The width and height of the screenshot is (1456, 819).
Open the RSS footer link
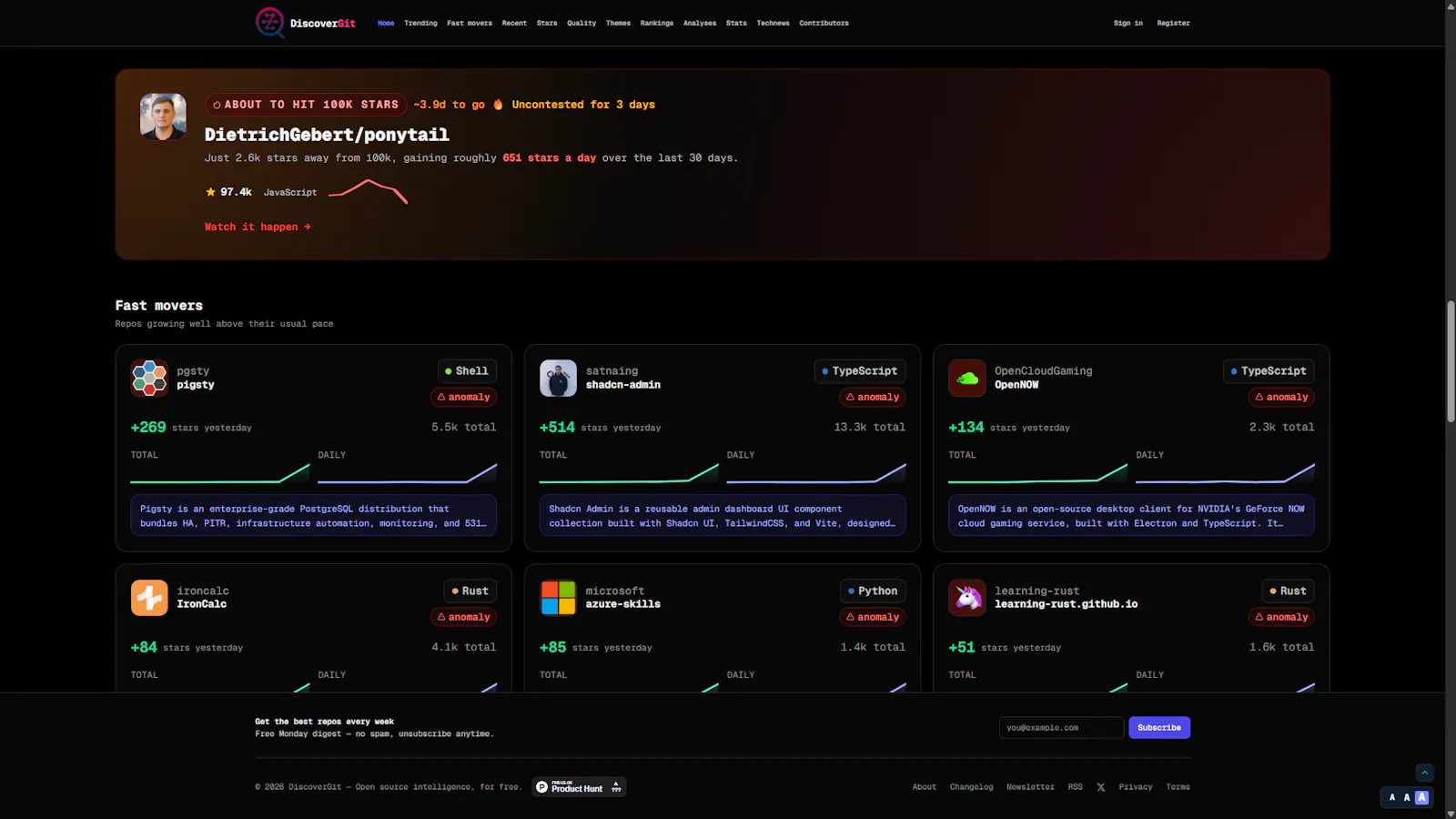click(1076, 787)
